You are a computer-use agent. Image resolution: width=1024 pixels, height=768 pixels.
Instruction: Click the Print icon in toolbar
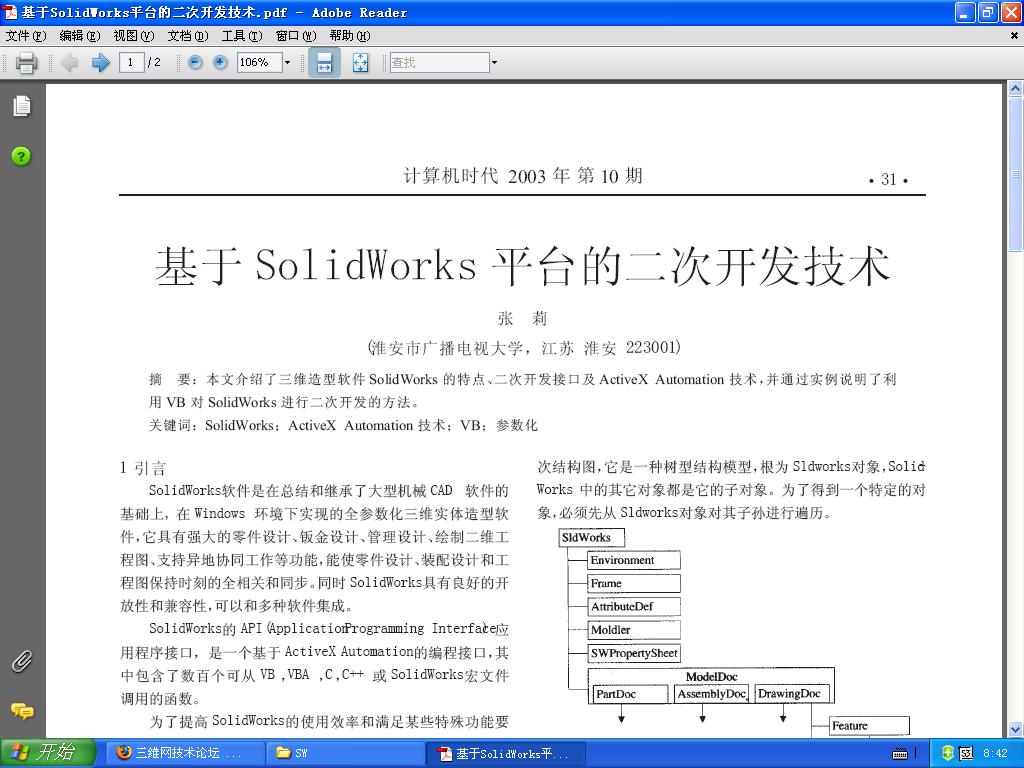[26, 63]
